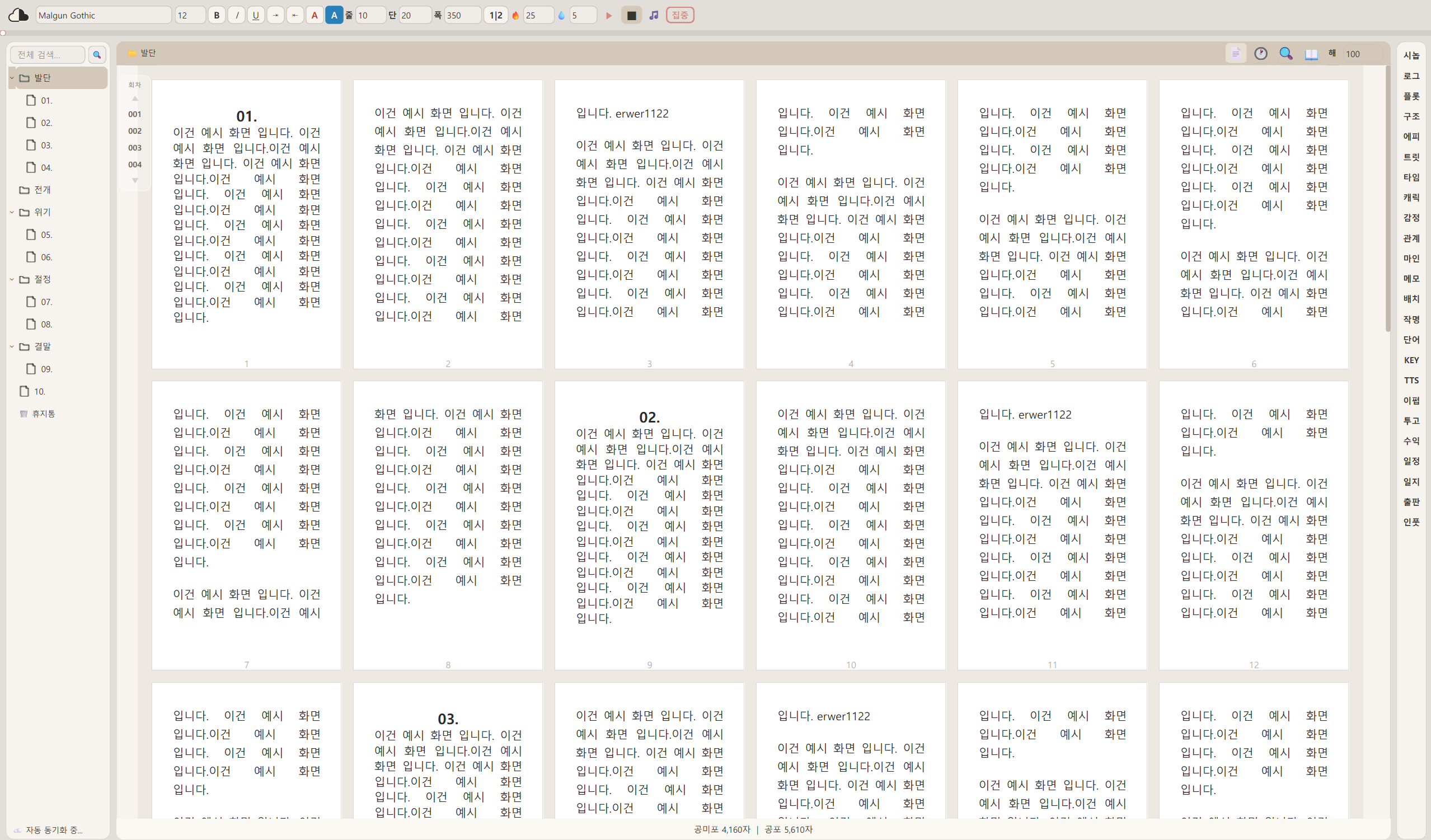Open the 시놉 side tab

point(1411,55)
